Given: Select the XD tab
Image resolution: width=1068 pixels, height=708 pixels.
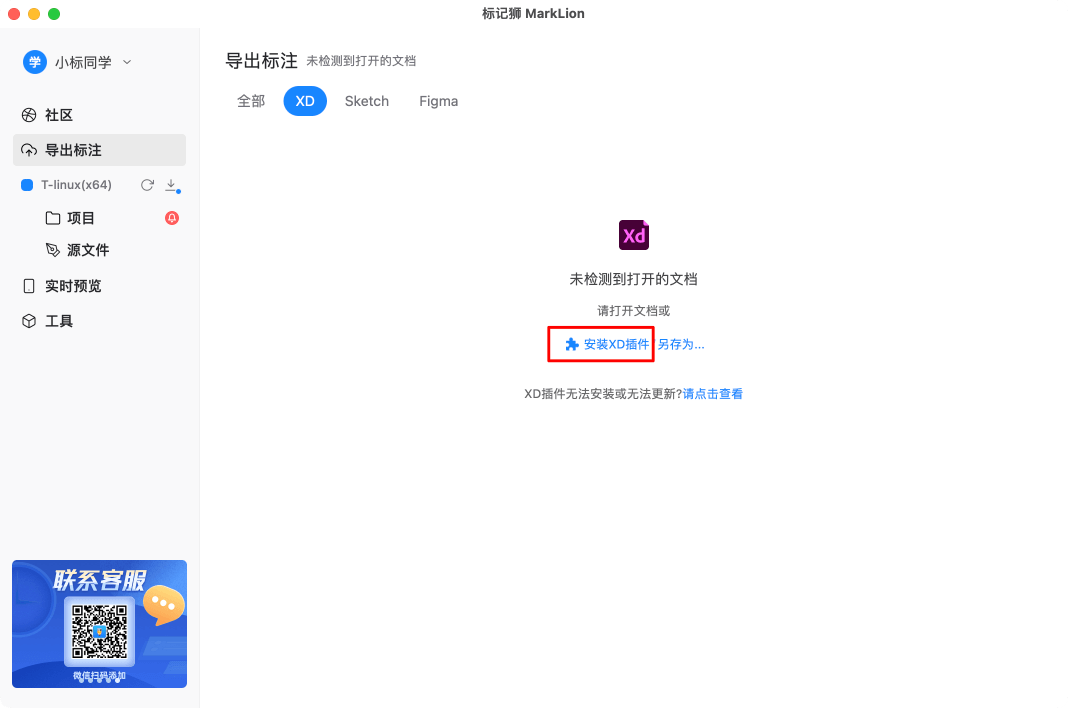Looking at the screenshot, I should pos(305,101).
